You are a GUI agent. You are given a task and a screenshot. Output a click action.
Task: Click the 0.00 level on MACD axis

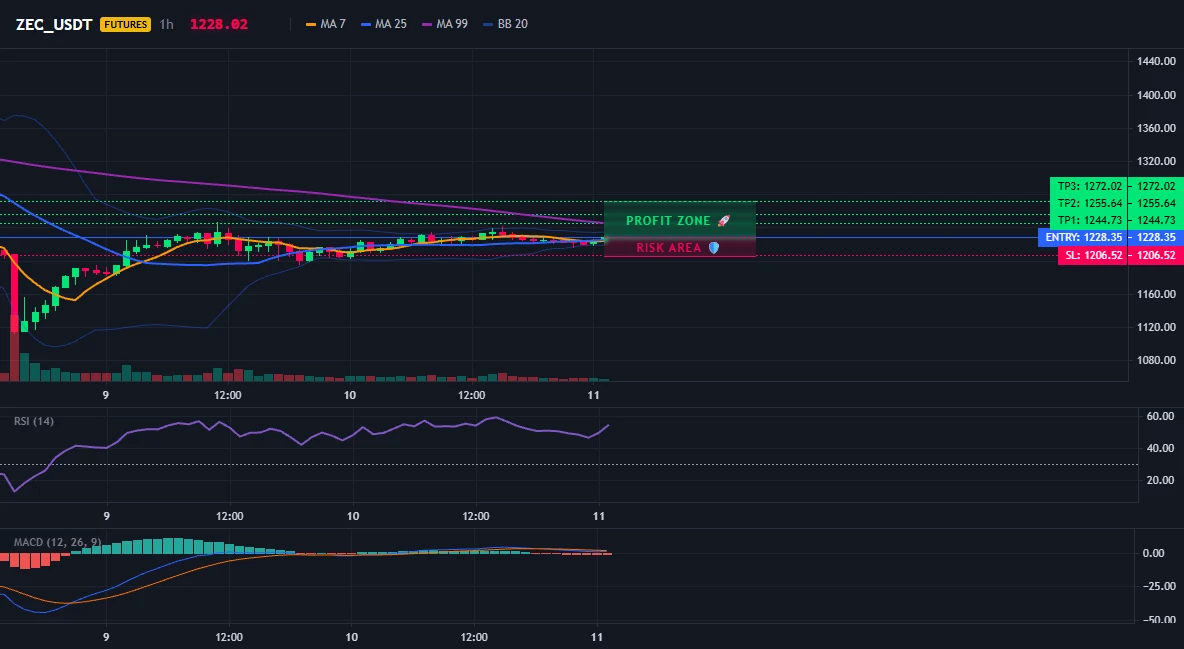[1153, 553]
